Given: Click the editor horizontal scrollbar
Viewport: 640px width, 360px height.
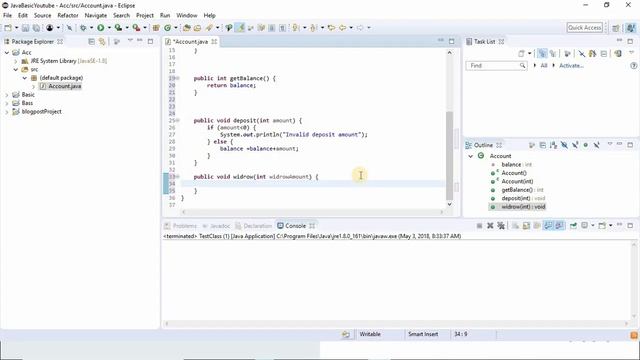Looking at the screenshot, I should coord(313,212).
